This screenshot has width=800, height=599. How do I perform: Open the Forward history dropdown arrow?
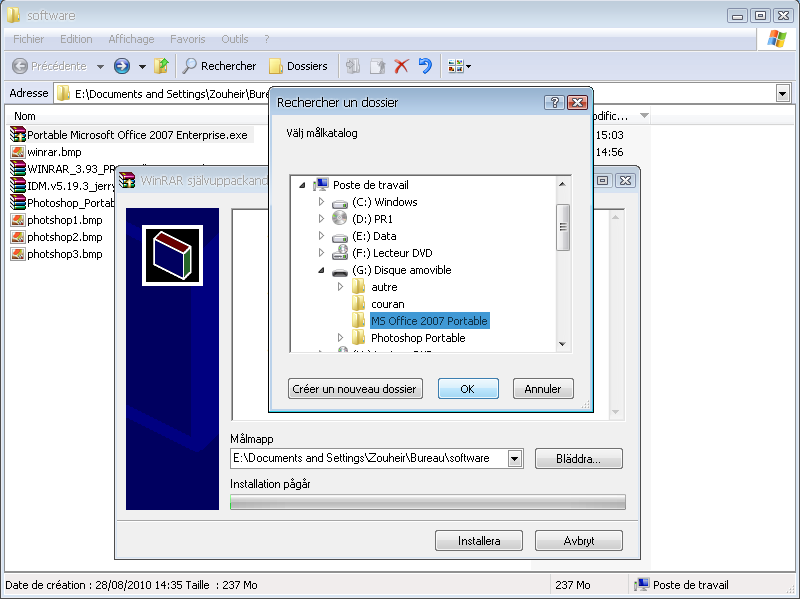click(142, 66)
